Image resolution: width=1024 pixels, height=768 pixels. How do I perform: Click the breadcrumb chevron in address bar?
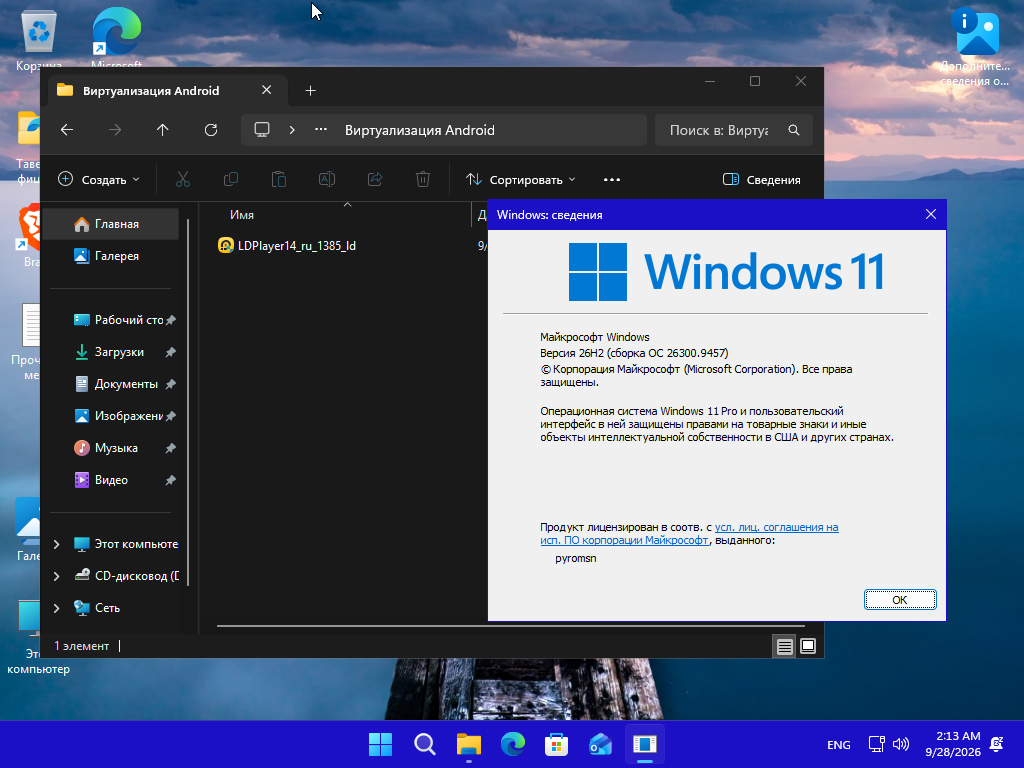pos(292,130)
